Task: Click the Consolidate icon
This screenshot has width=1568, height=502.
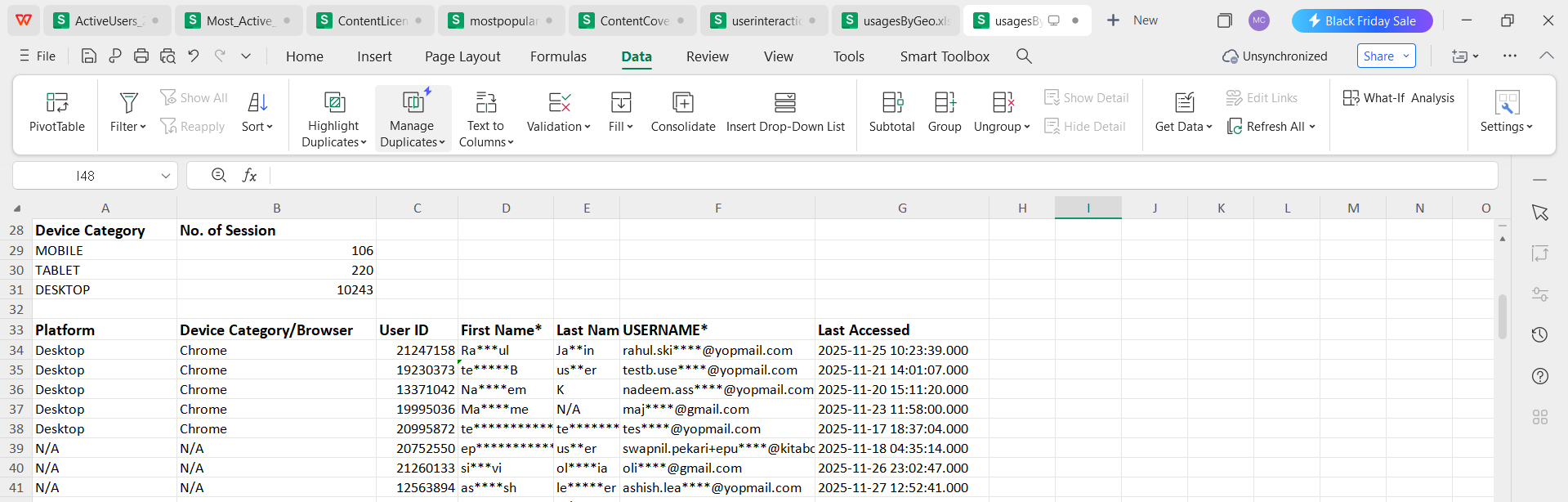Action: point(682,102)
